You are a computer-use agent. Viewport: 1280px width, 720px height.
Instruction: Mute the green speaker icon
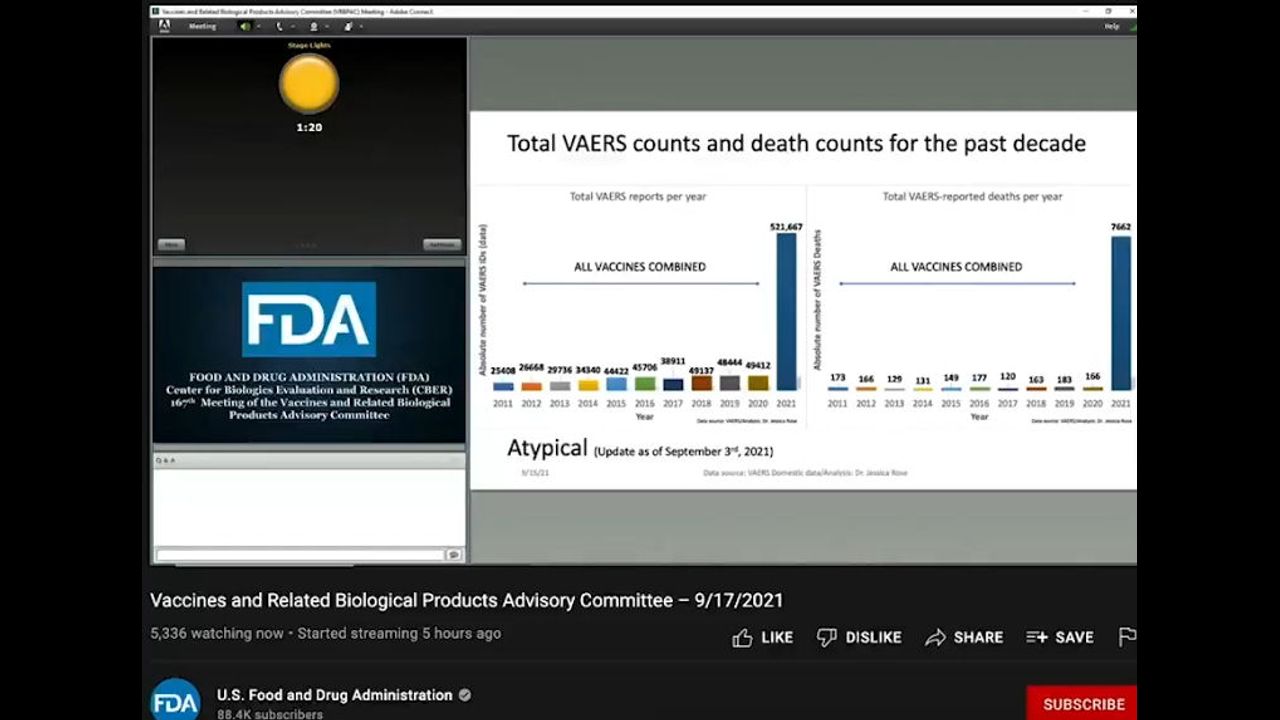244,26
